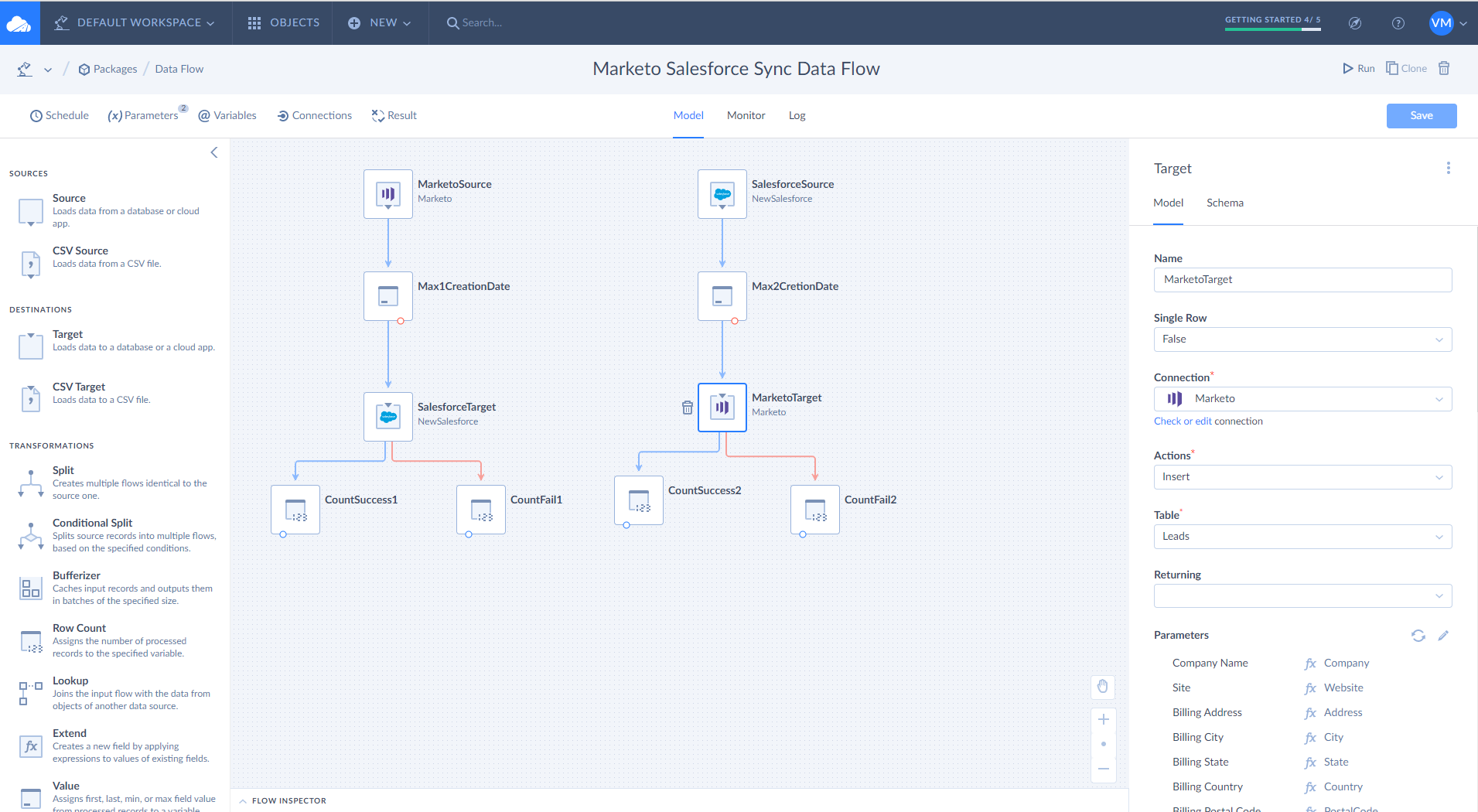The width and height of the screenshot is (1478, 812).
Task: Select the SalesforceTarget node icon
Action: [x=387, y=417]
